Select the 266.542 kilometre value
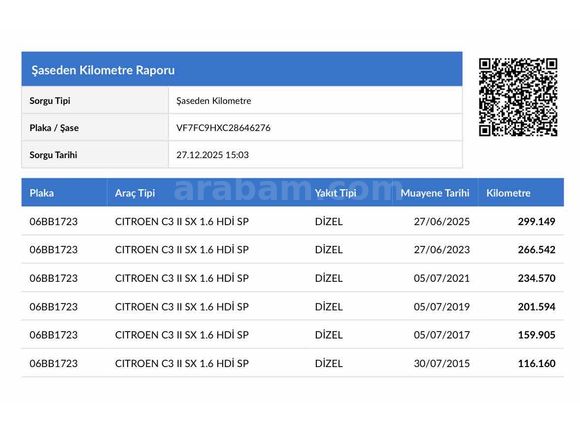 click(536, 250)
